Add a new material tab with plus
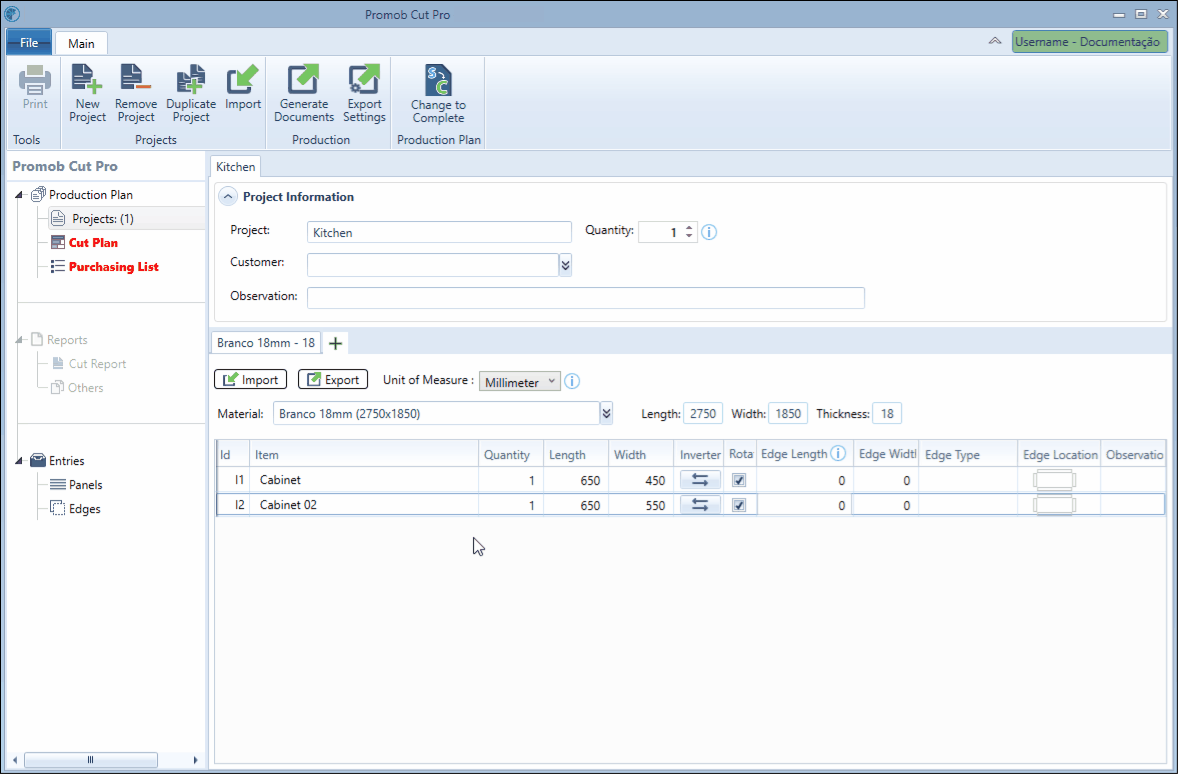 336,343
